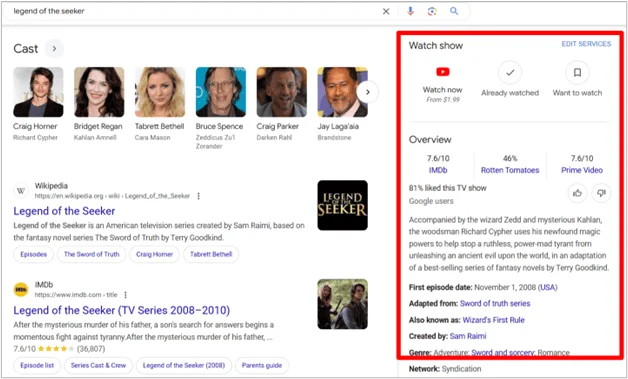Image resolution: width=628 pixels, height=379 pixels.
Task: Open Wikipedia result three-dot menu
Action: (198, 196)
